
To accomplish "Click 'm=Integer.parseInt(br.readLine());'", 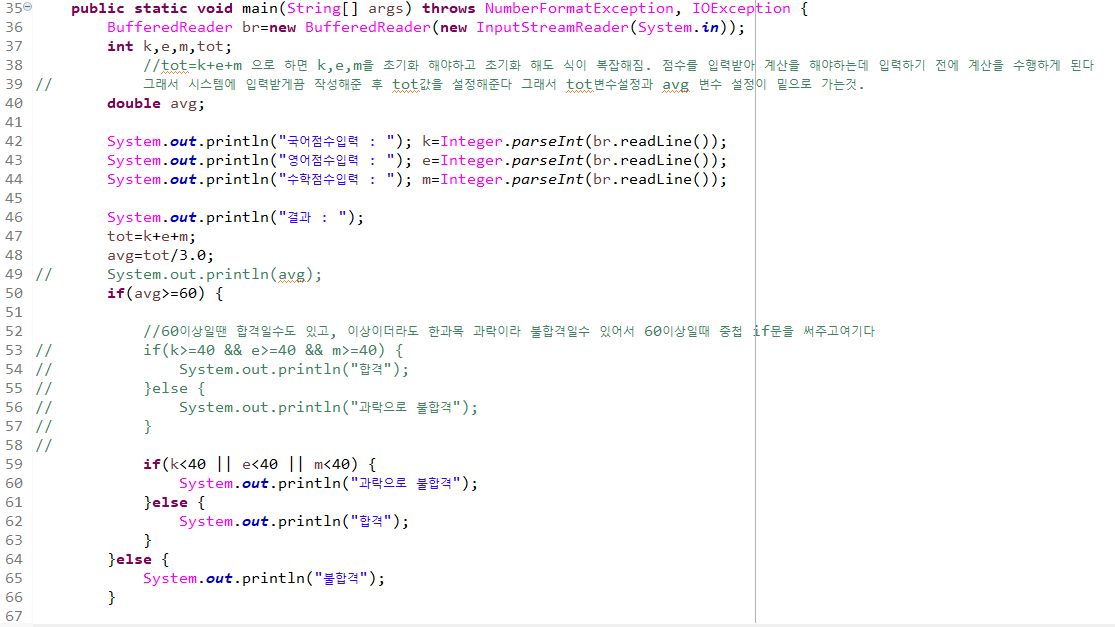I will (x=575, y=180).
